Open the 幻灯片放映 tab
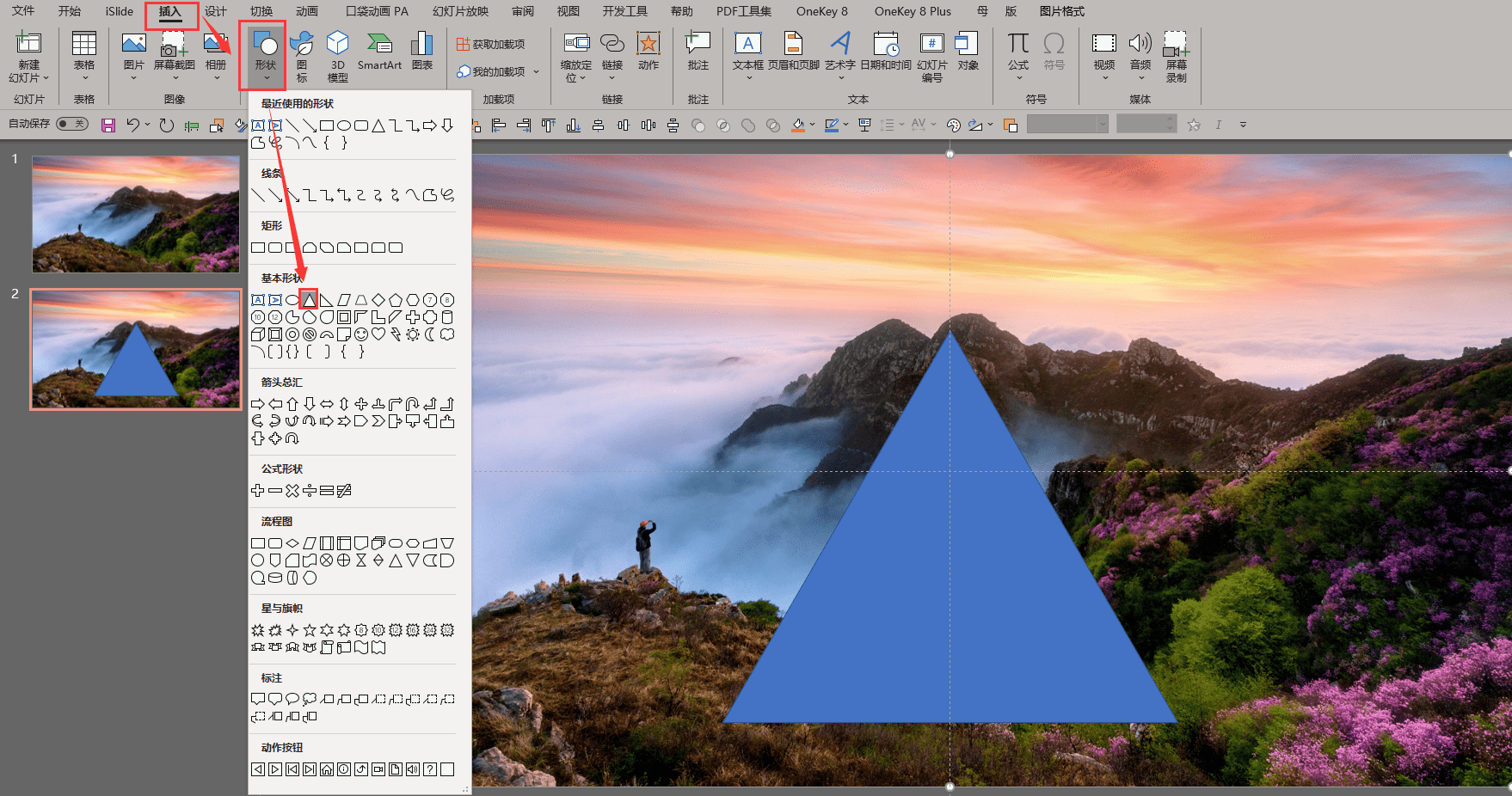This screenshot has height=796, width=1512. (x=460, y=11)
